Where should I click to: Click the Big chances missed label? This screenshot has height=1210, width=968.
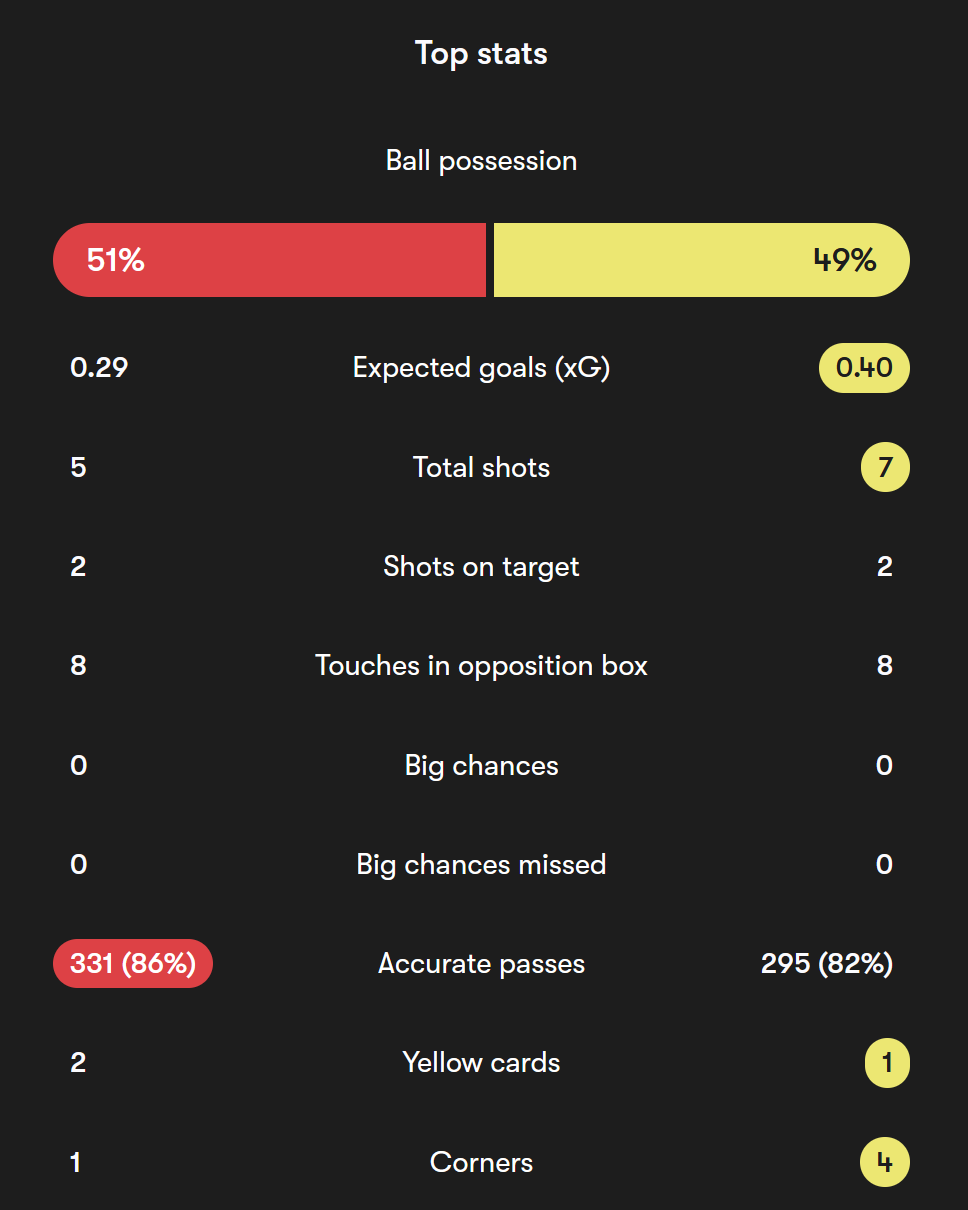481,865
